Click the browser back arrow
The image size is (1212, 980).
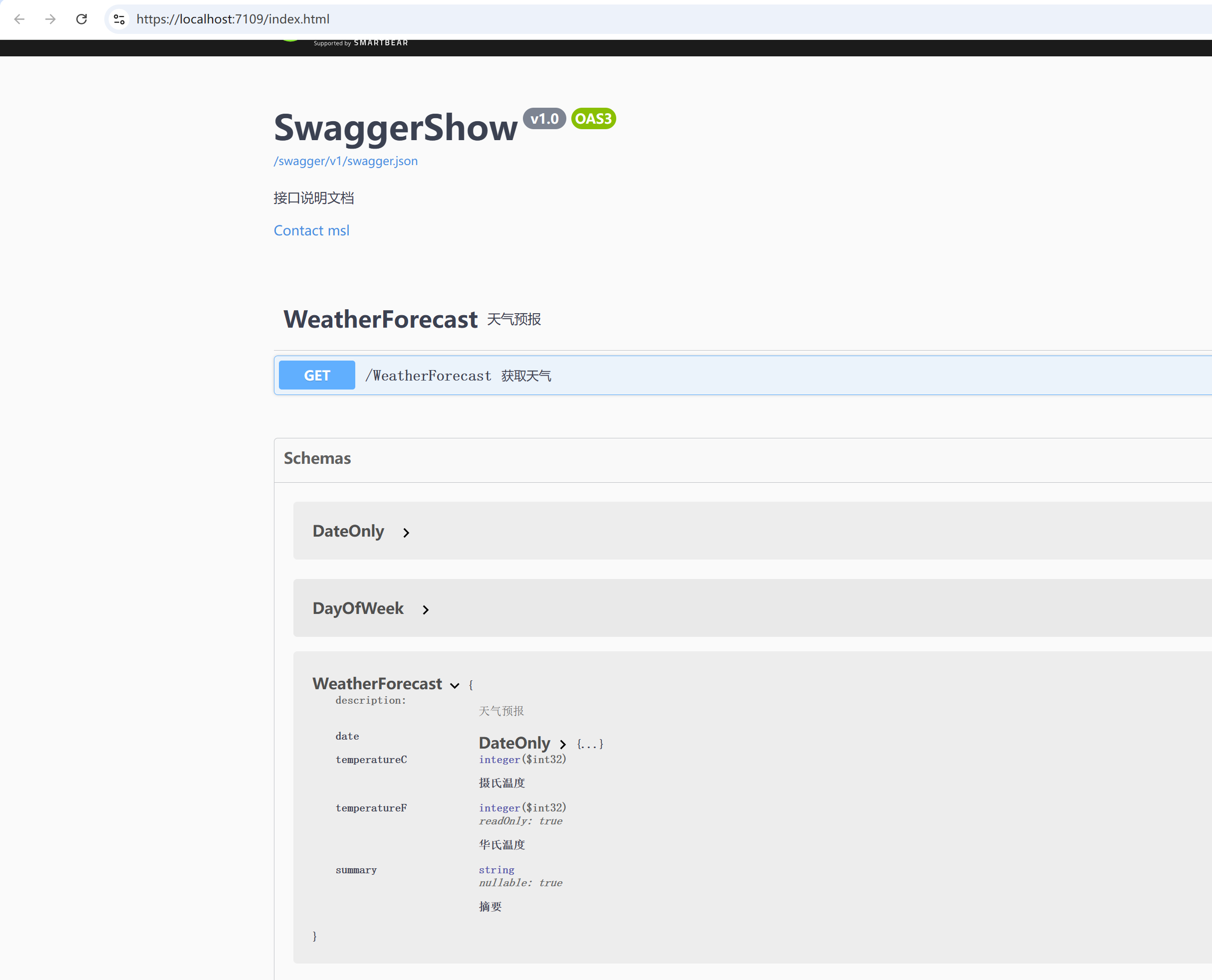(19, 19)
